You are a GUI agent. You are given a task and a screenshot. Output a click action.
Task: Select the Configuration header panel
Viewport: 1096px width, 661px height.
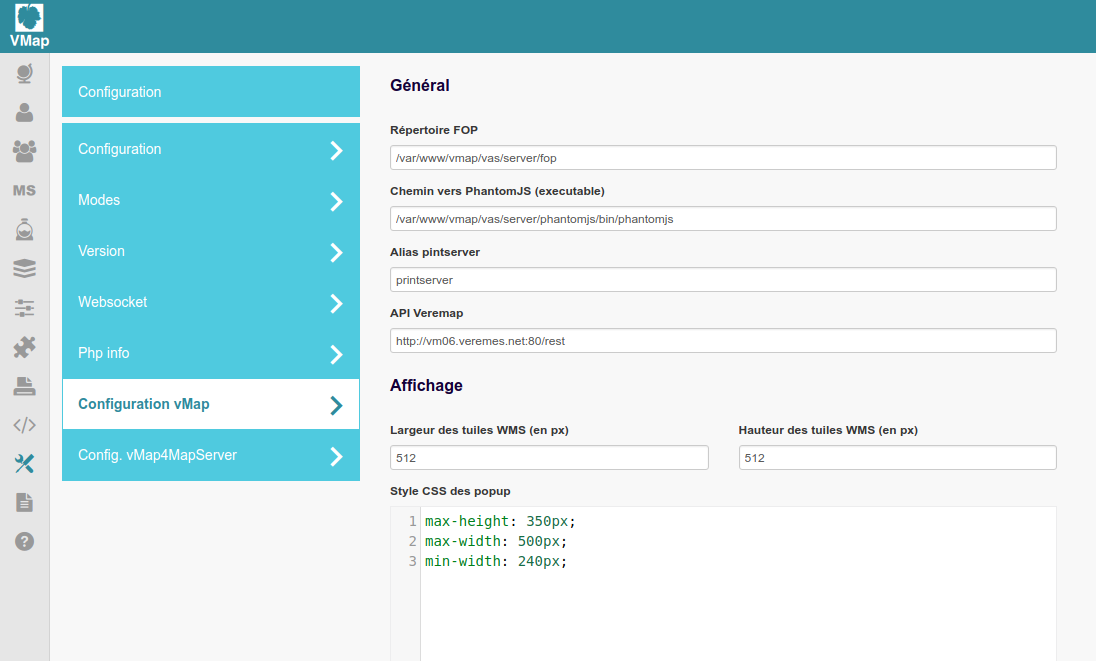[x=211, y=92]
